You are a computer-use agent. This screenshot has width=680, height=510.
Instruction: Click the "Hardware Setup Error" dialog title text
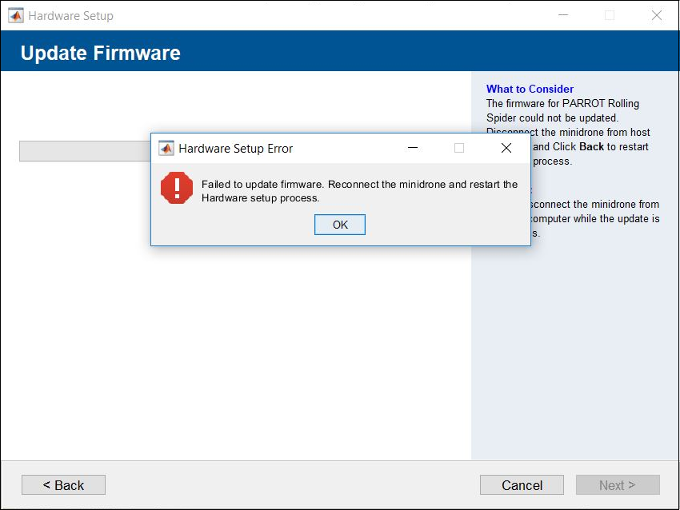pos(236,148)
